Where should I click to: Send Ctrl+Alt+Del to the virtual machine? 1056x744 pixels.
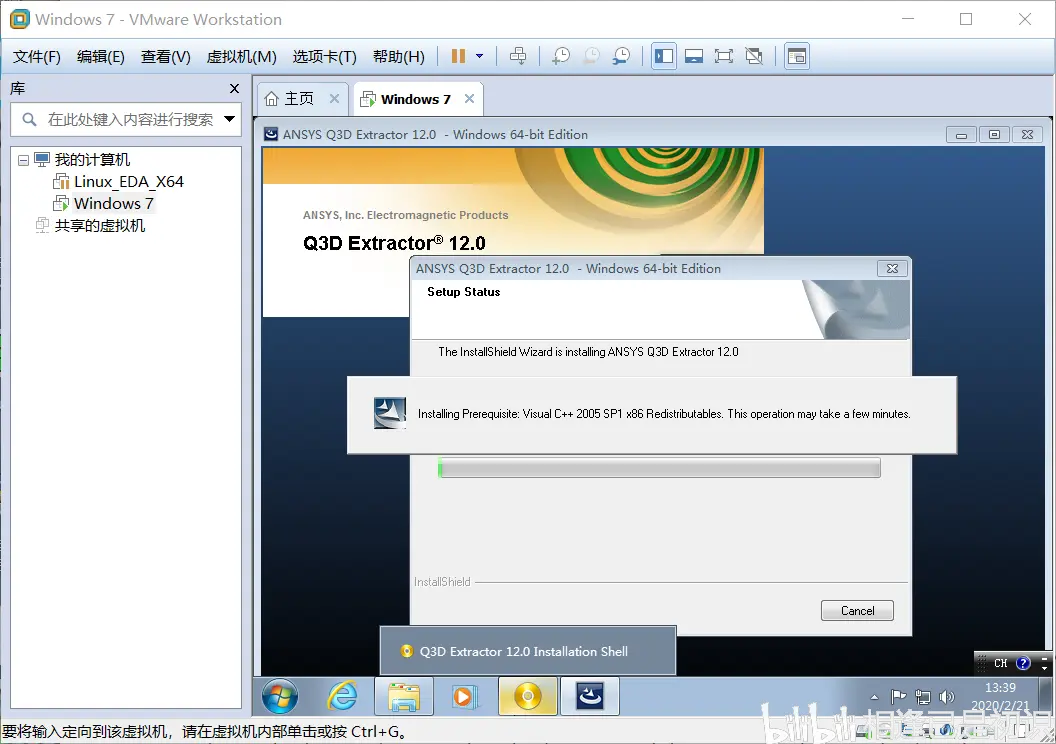click(518, 57)
